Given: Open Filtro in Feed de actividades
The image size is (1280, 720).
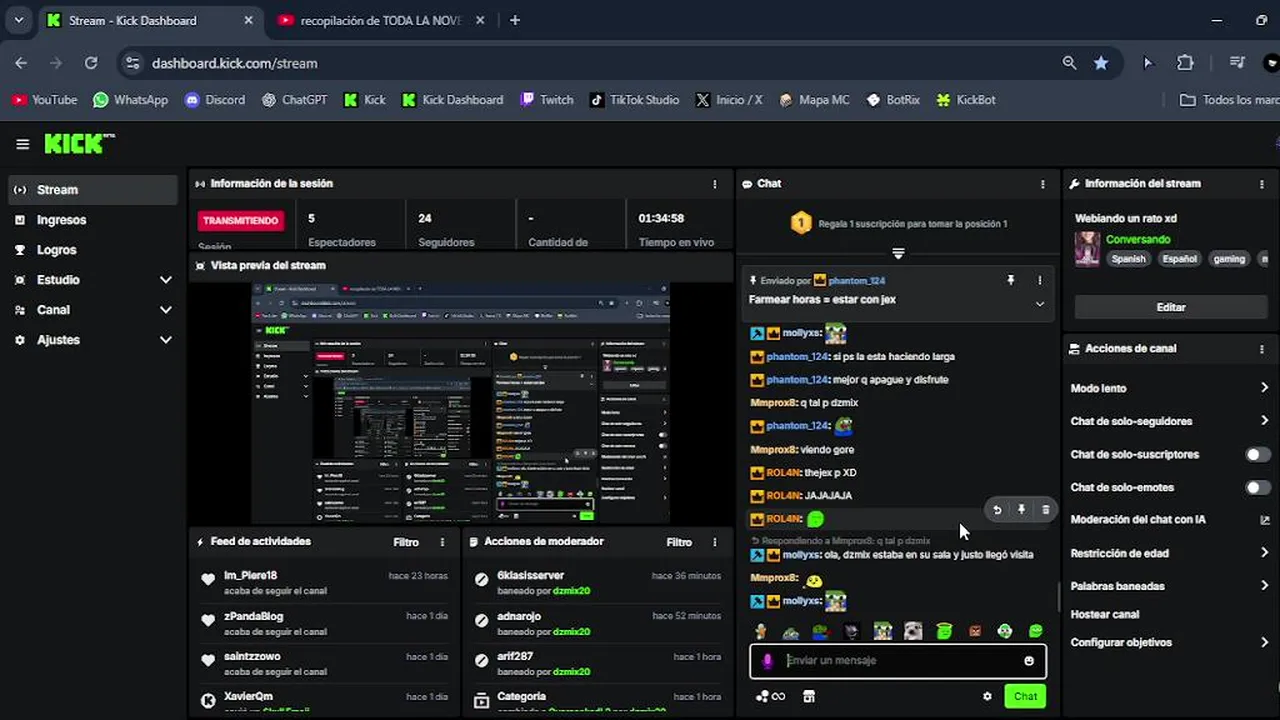Looking at the screenshot, I should [x=406, y=542].
